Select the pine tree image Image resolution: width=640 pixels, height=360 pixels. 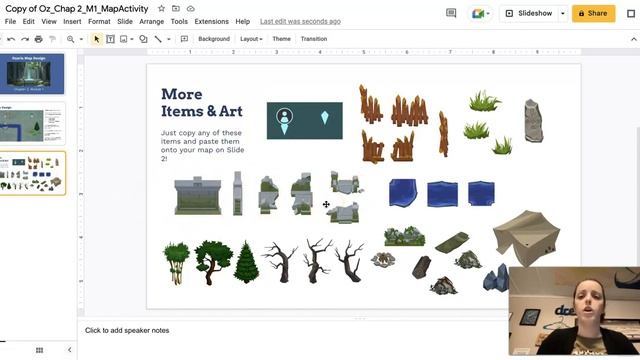246,262
